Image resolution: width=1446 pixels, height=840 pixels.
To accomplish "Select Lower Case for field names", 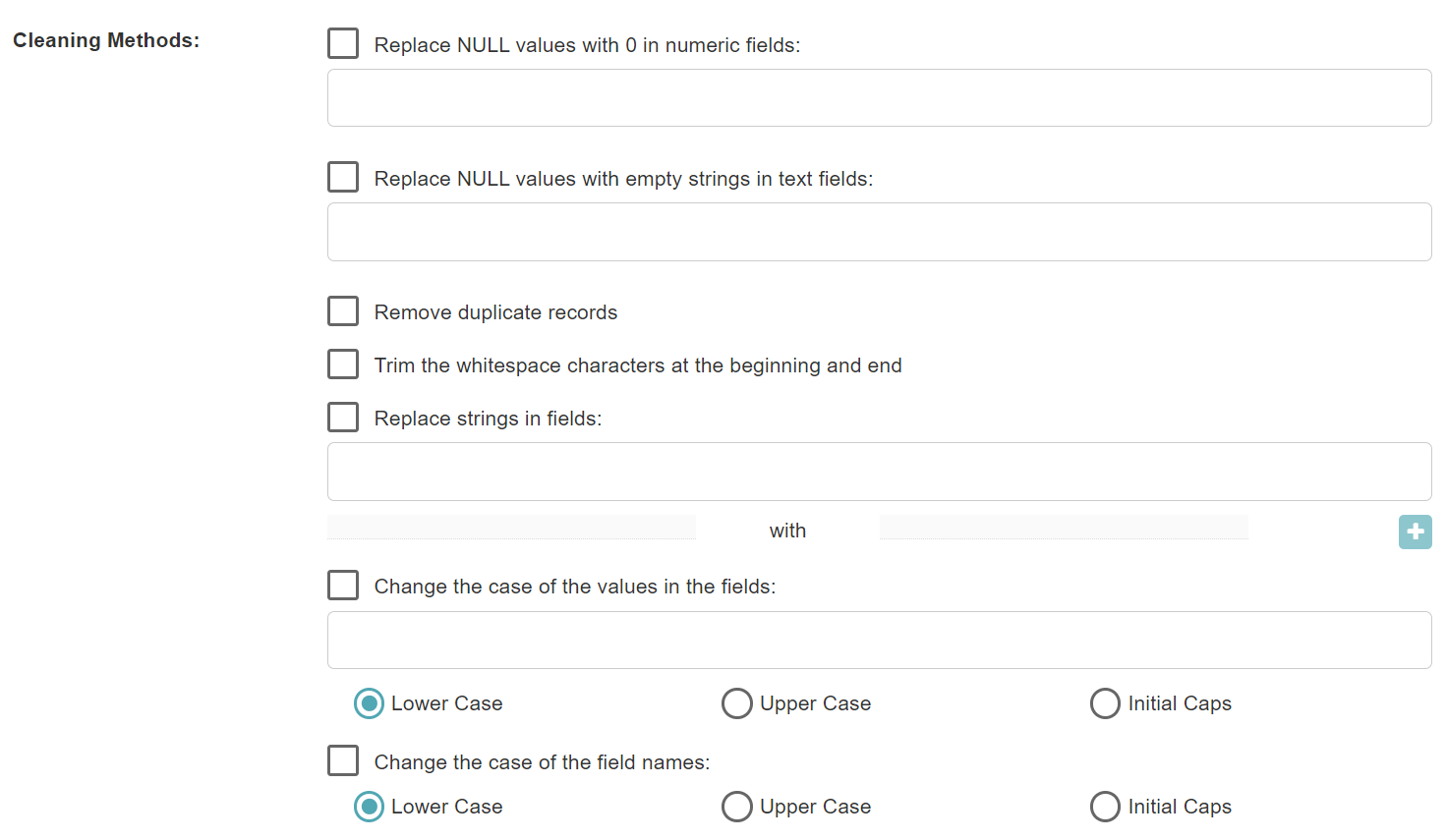I will point(370,807).
